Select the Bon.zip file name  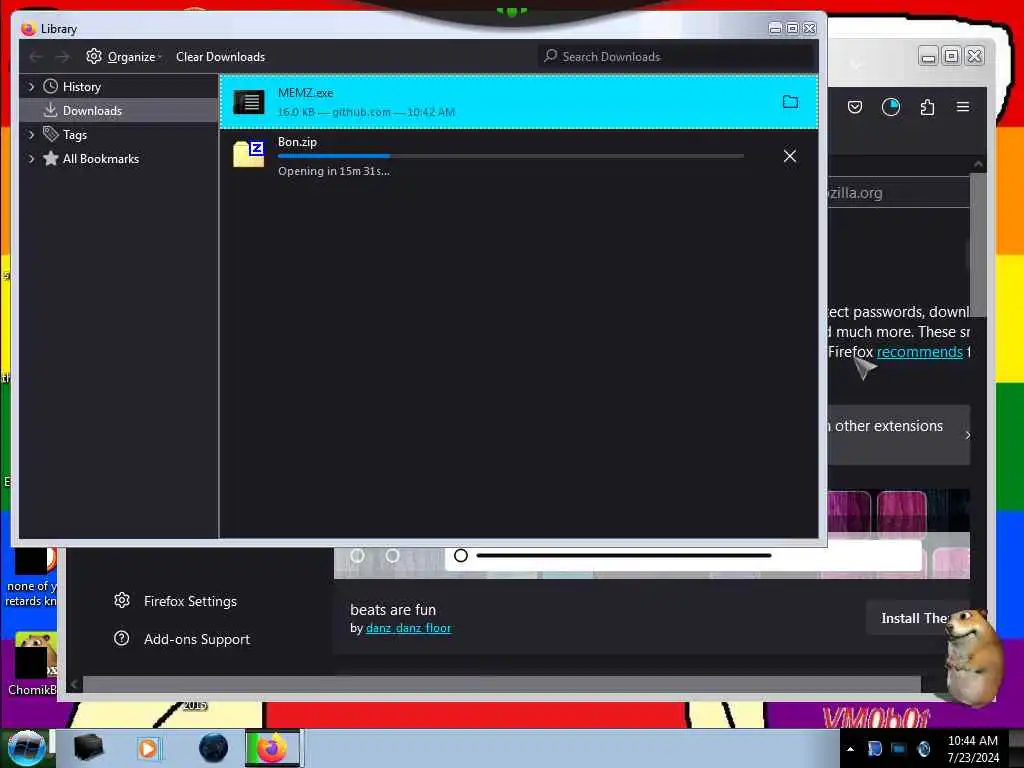(297, 142)
